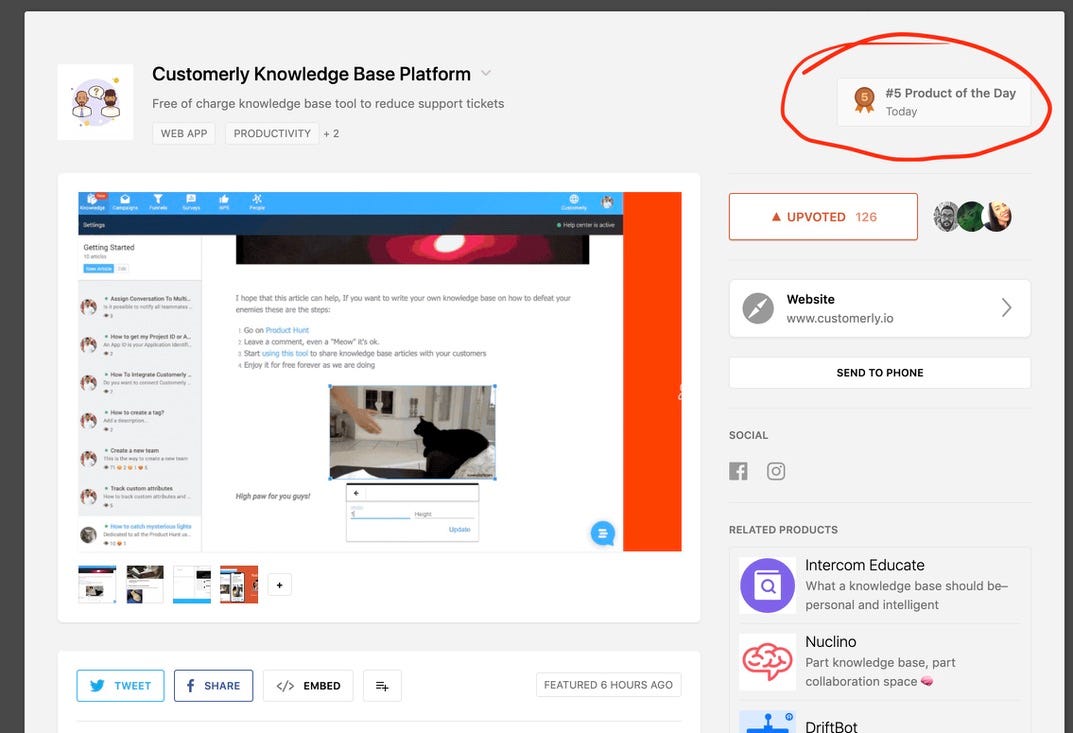Expand the chevron beside the product title
This screenshot has height=733, width=1073.
486,73
